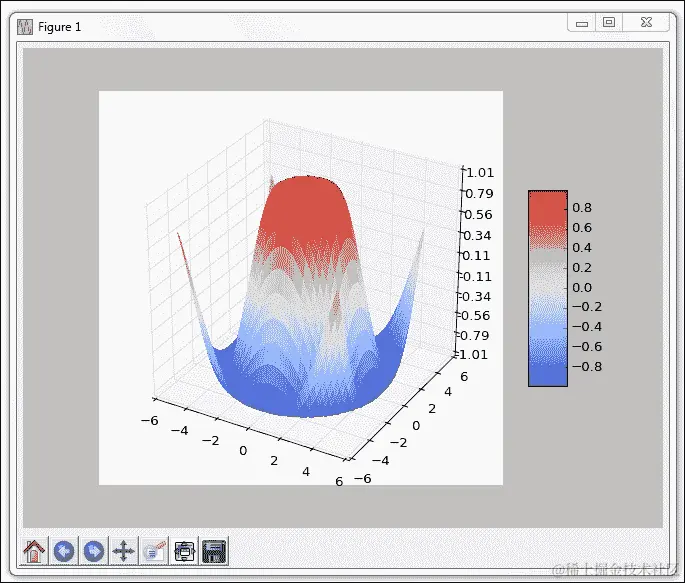Screen dimensions: 685x583
Task: Go back to previous view arrow
Action: coord(64,551)
